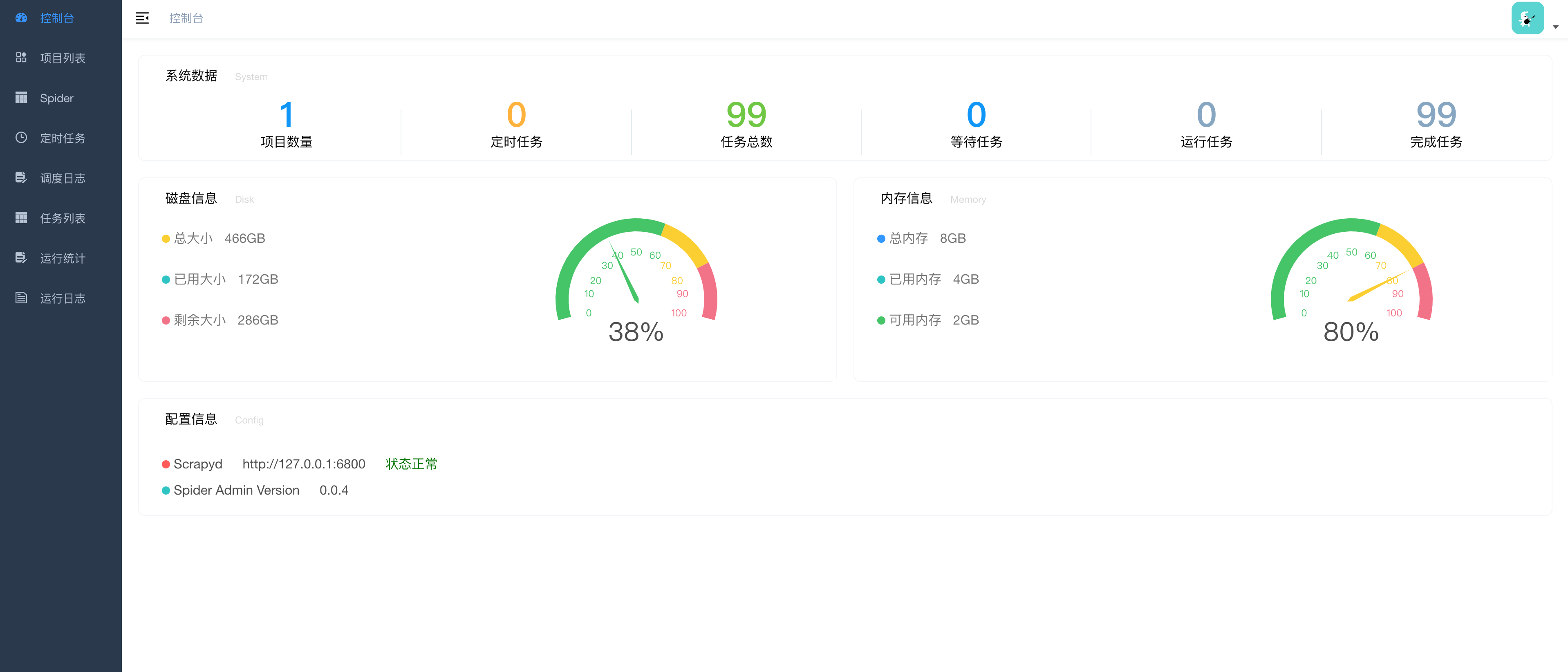Screen dimensions: 1568x672
Task: Click the 调度日志 document icon
Action: tap(21, 178)
